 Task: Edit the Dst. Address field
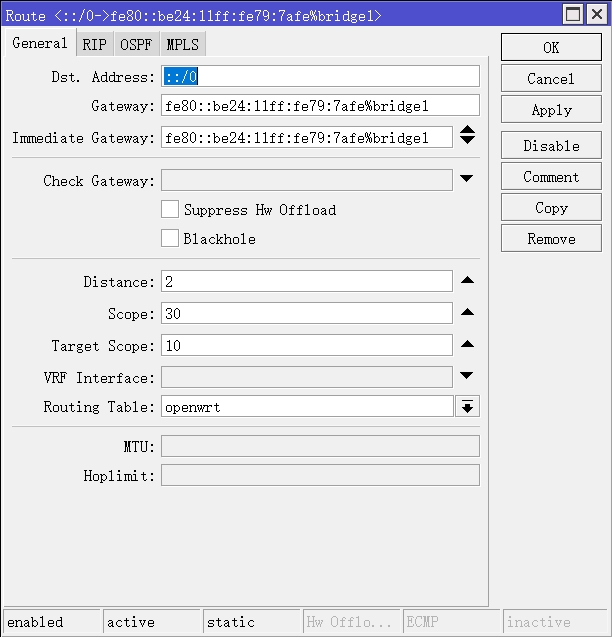[320, 76]
